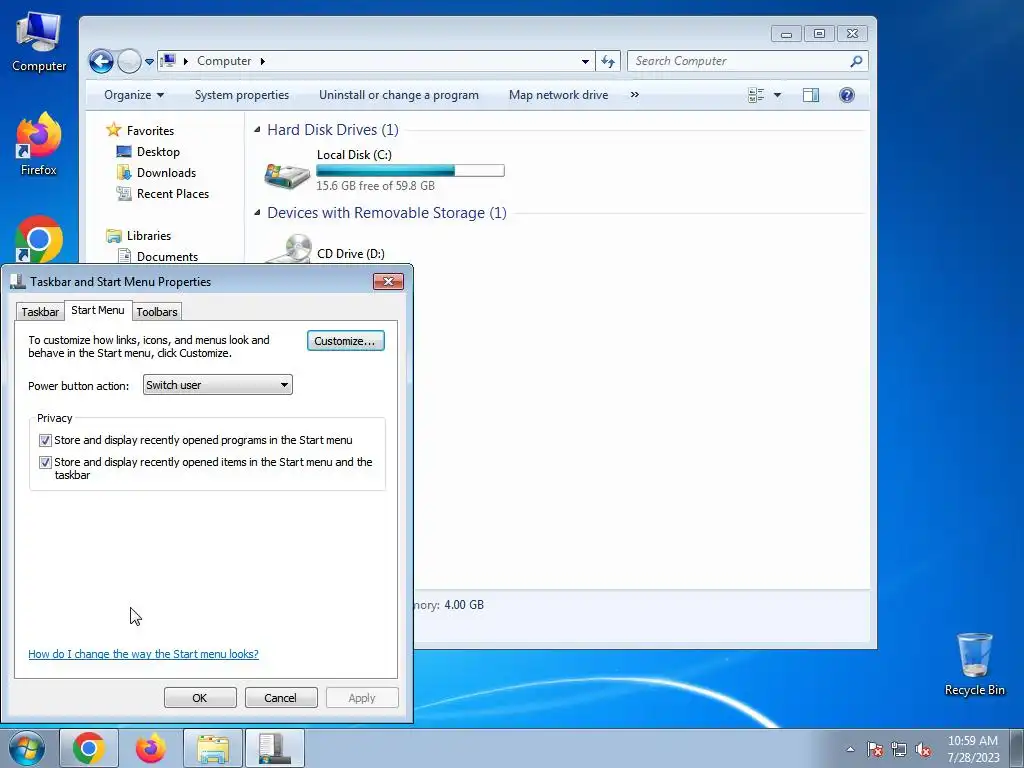Select the Start Menu tab
This screenshot has width=1024, height=768.
tap(97, 310)
